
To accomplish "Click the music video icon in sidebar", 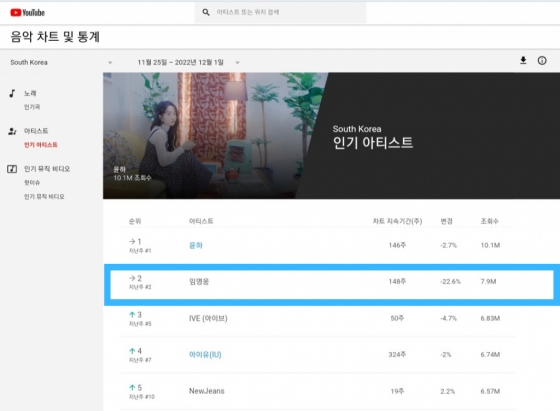I will tap(12, 169).
